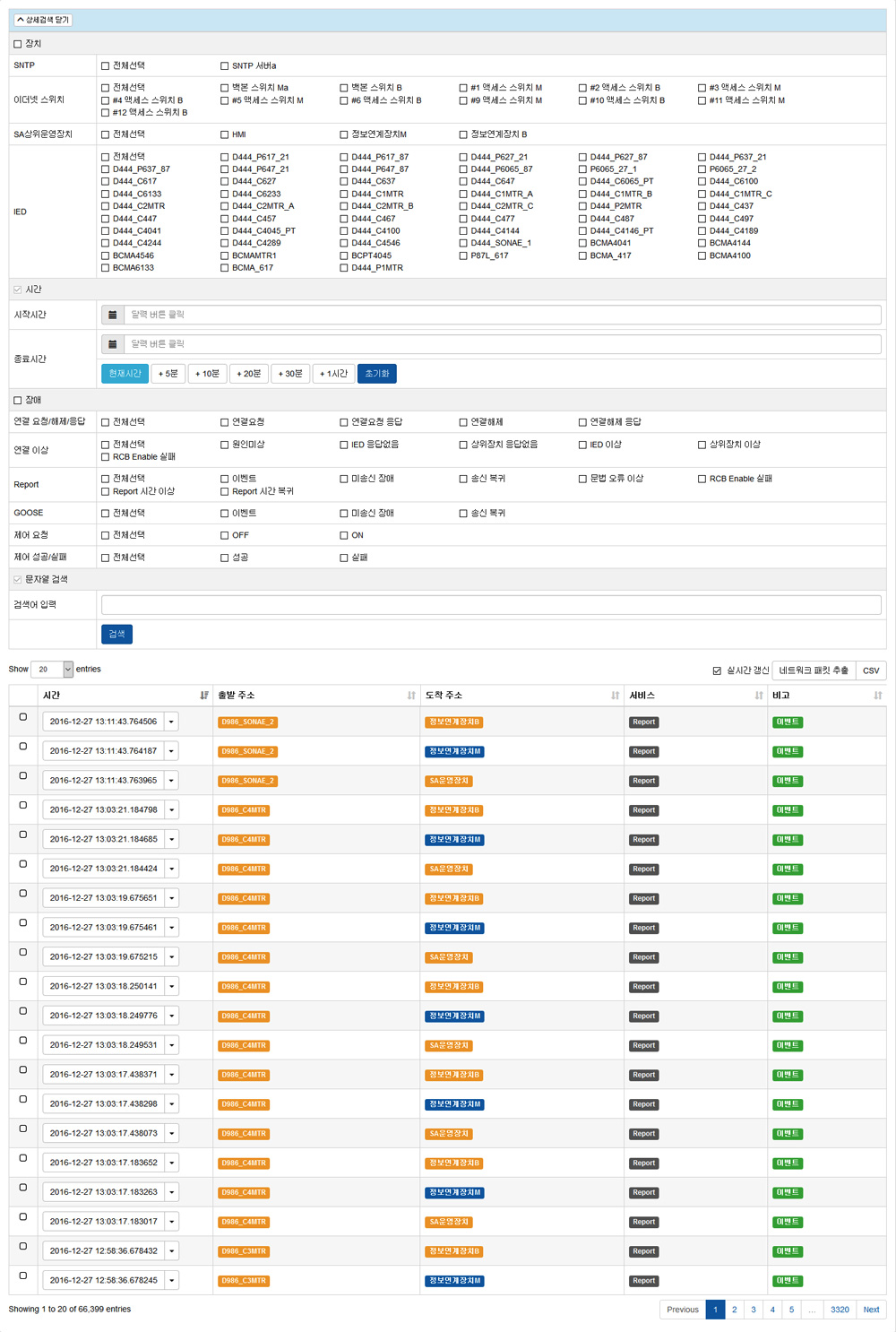Go to page 4 of results
Image resolution: width=896 pixels, height=1332 pixels.
click(772, 1310)
